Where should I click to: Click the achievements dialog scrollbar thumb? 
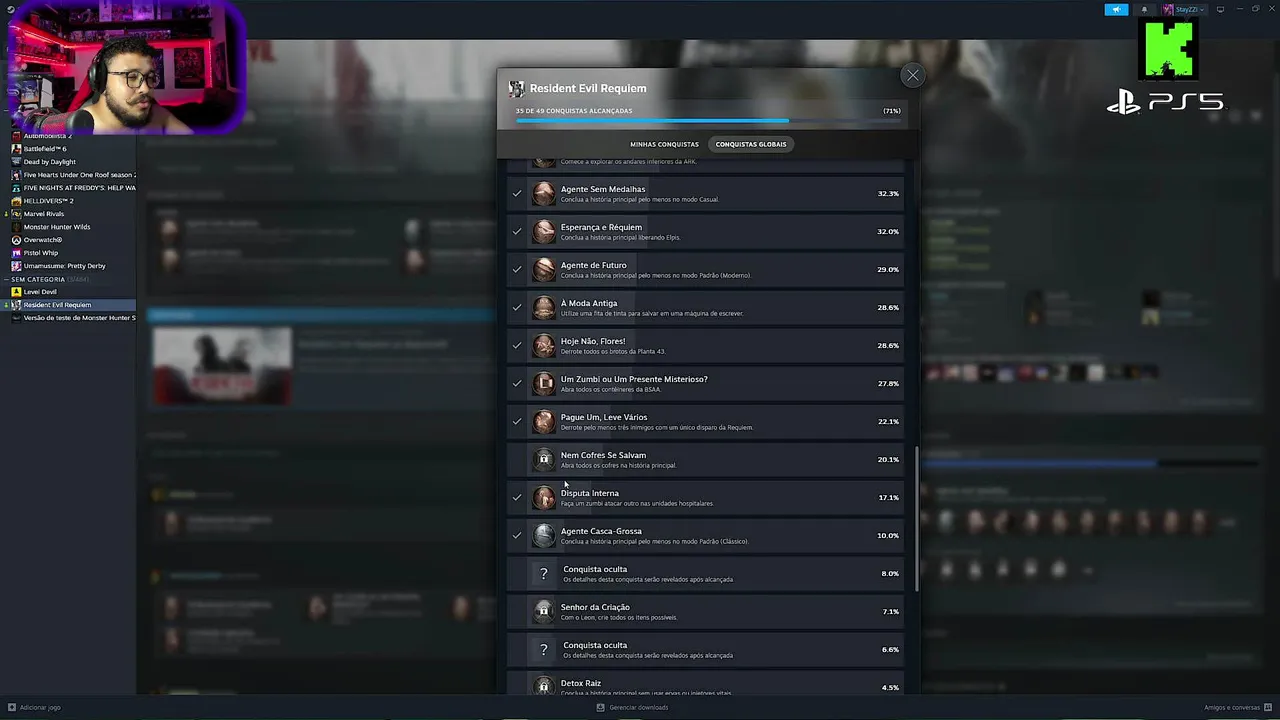[x=917, y=519]
